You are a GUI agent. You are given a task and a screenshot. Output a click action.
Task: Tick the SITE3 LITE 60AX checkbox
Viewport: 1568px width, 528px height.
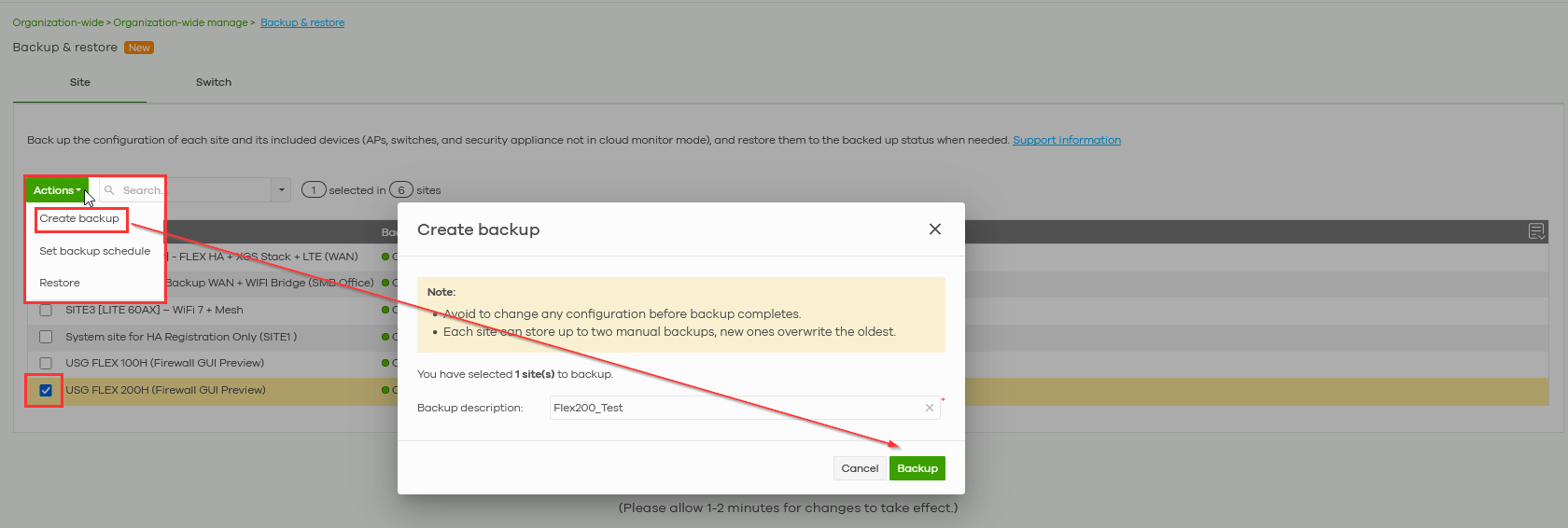tap(46, 310)
